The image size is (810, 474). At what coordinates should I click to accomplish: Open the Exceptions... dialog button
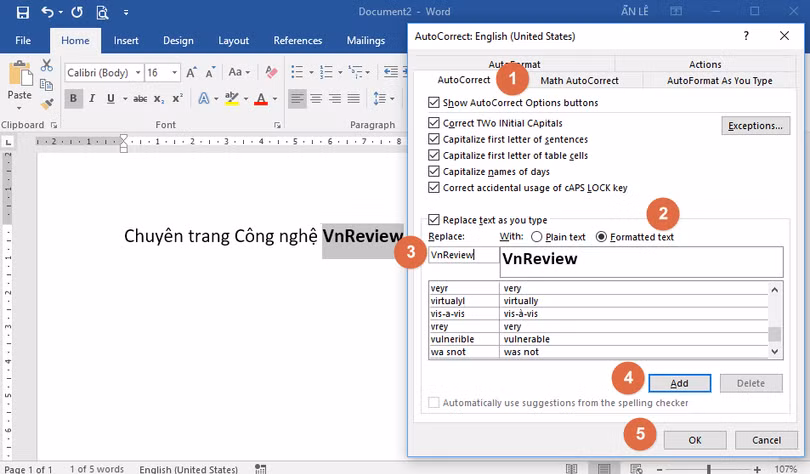click(755, 126)
